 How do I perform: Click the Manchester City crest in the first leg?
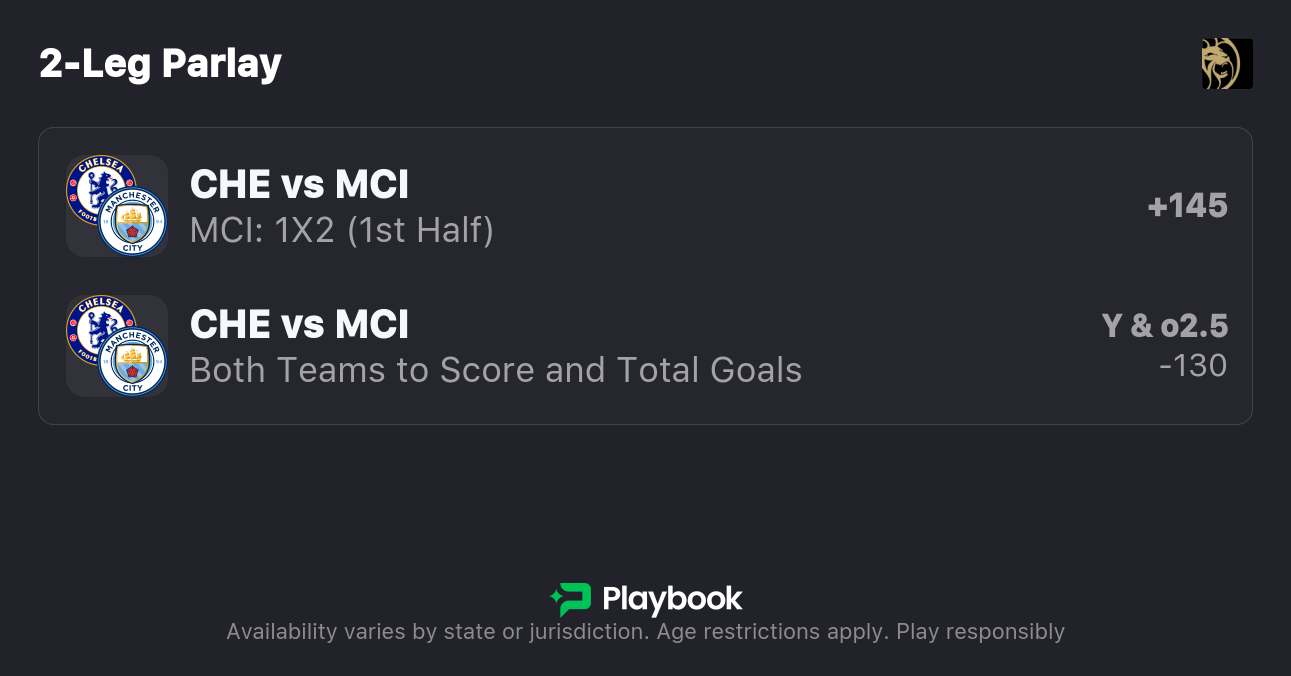pyautogui.click(x=133, y=222)
